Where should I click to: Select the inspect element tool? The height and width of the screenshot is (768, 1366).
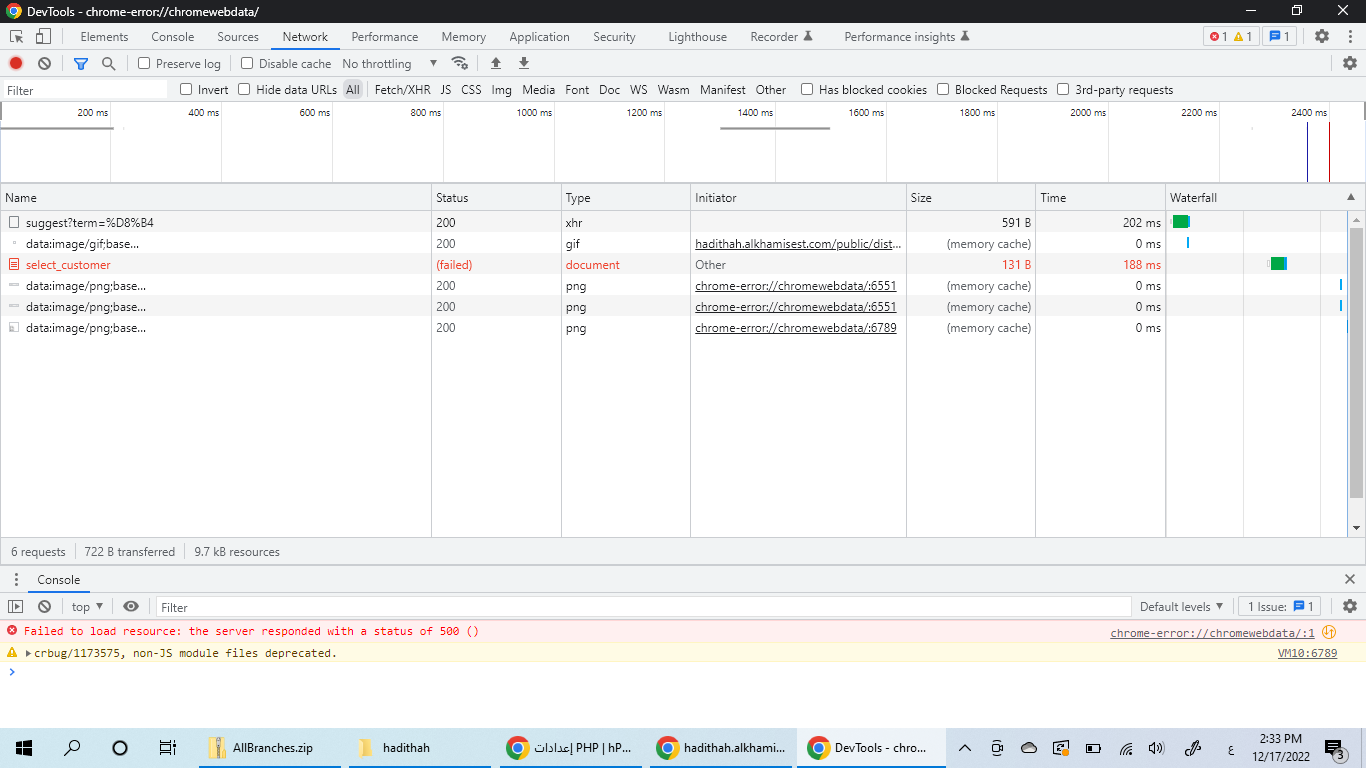pyautogui.click(x=16, y=36)
